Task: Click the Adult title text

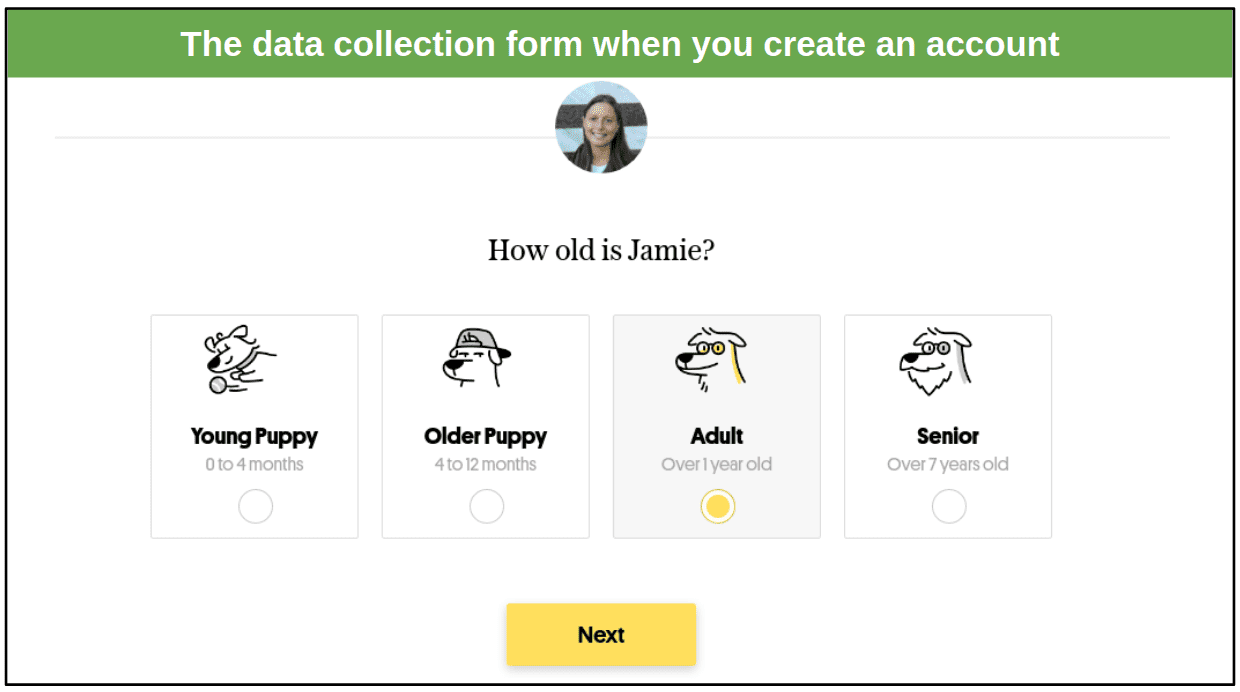Action: click(x=717, y=436)
